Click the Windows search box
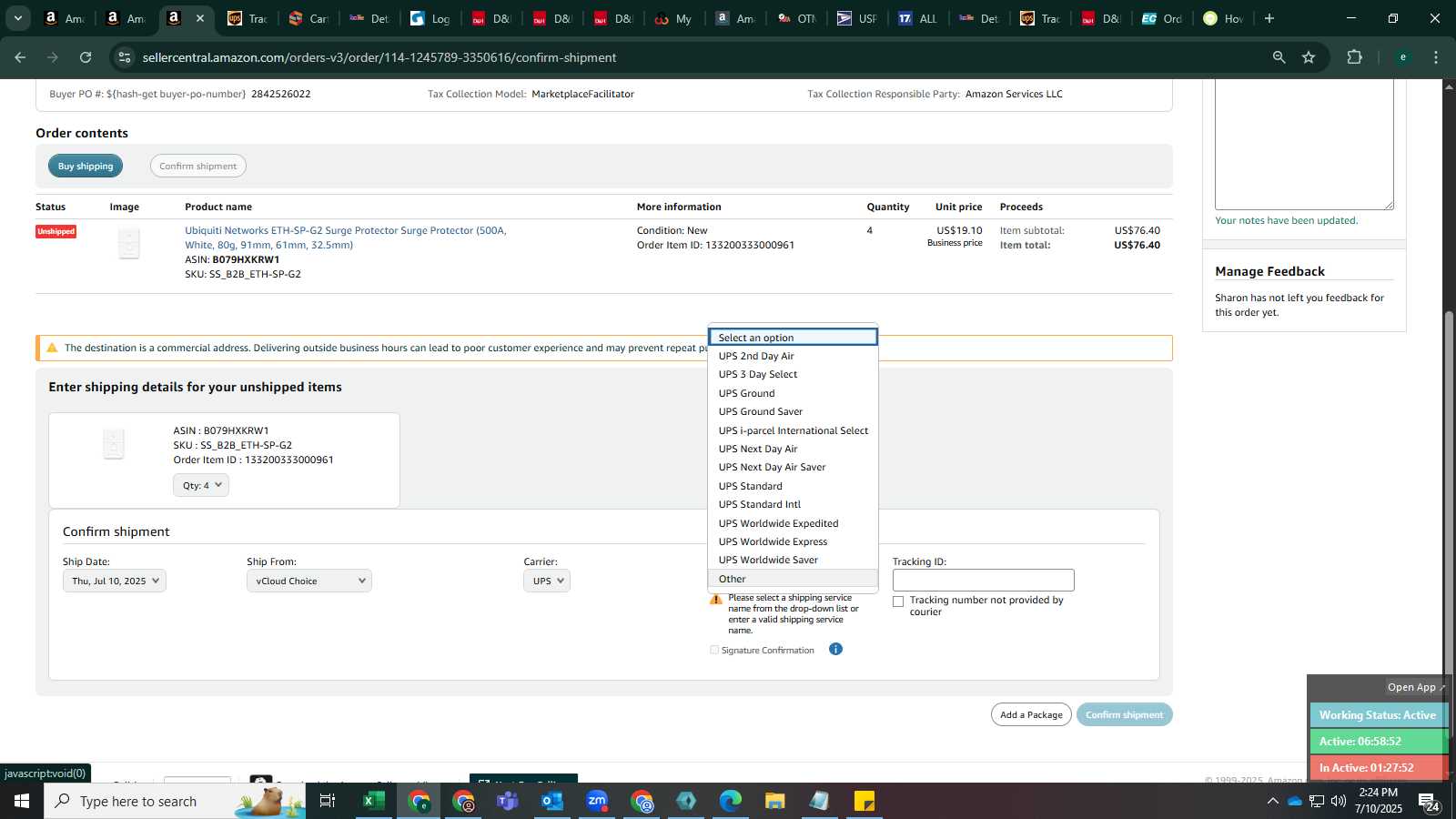The width and height of the screenshot is (1456, 819). [175, 801]
